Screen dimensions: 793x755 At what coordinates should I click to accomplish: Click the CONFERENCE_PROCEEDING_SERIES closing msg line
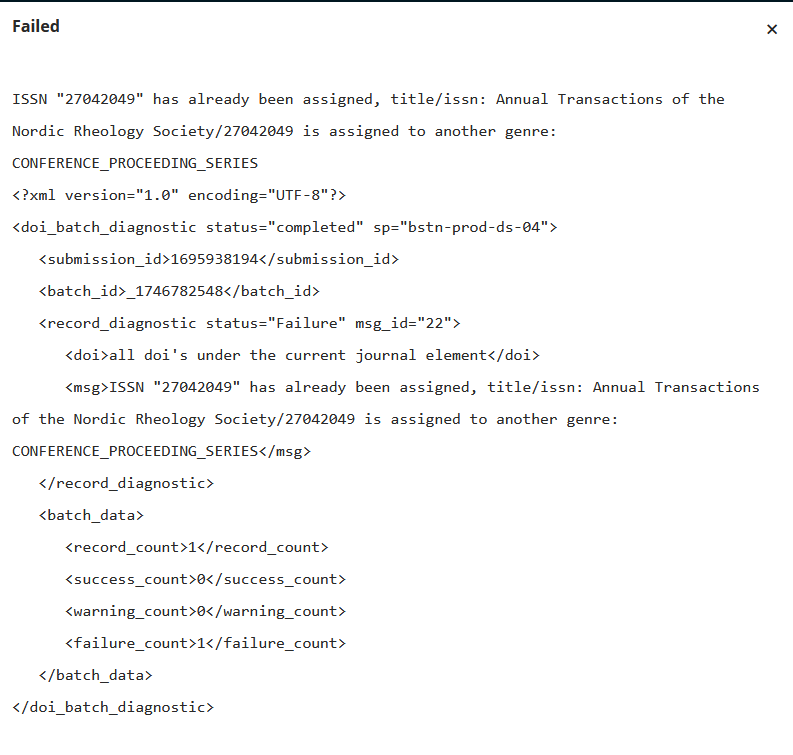click(x=161, y=452)
